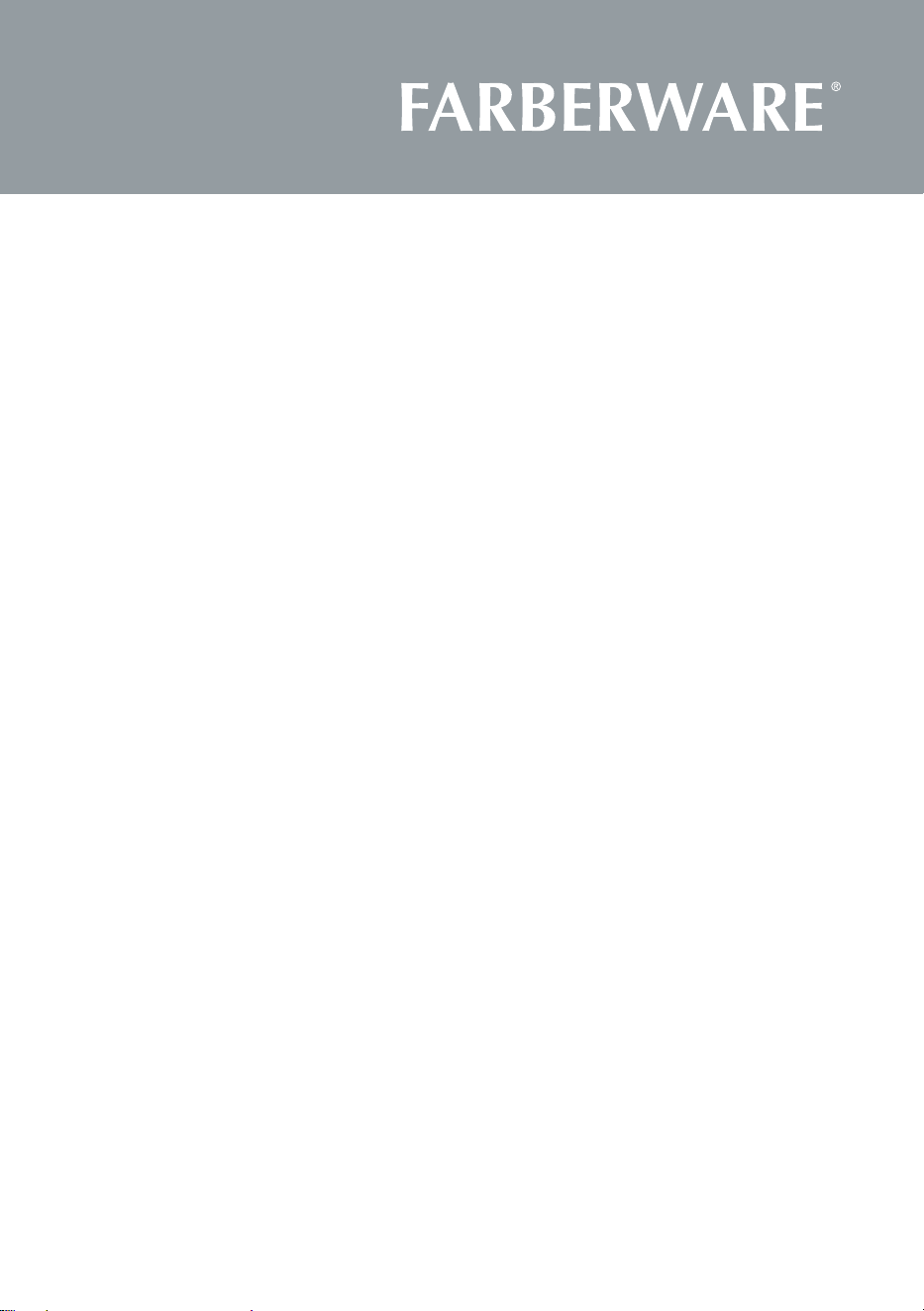Click the white area just under the gray banner

(x=462, y=213)
